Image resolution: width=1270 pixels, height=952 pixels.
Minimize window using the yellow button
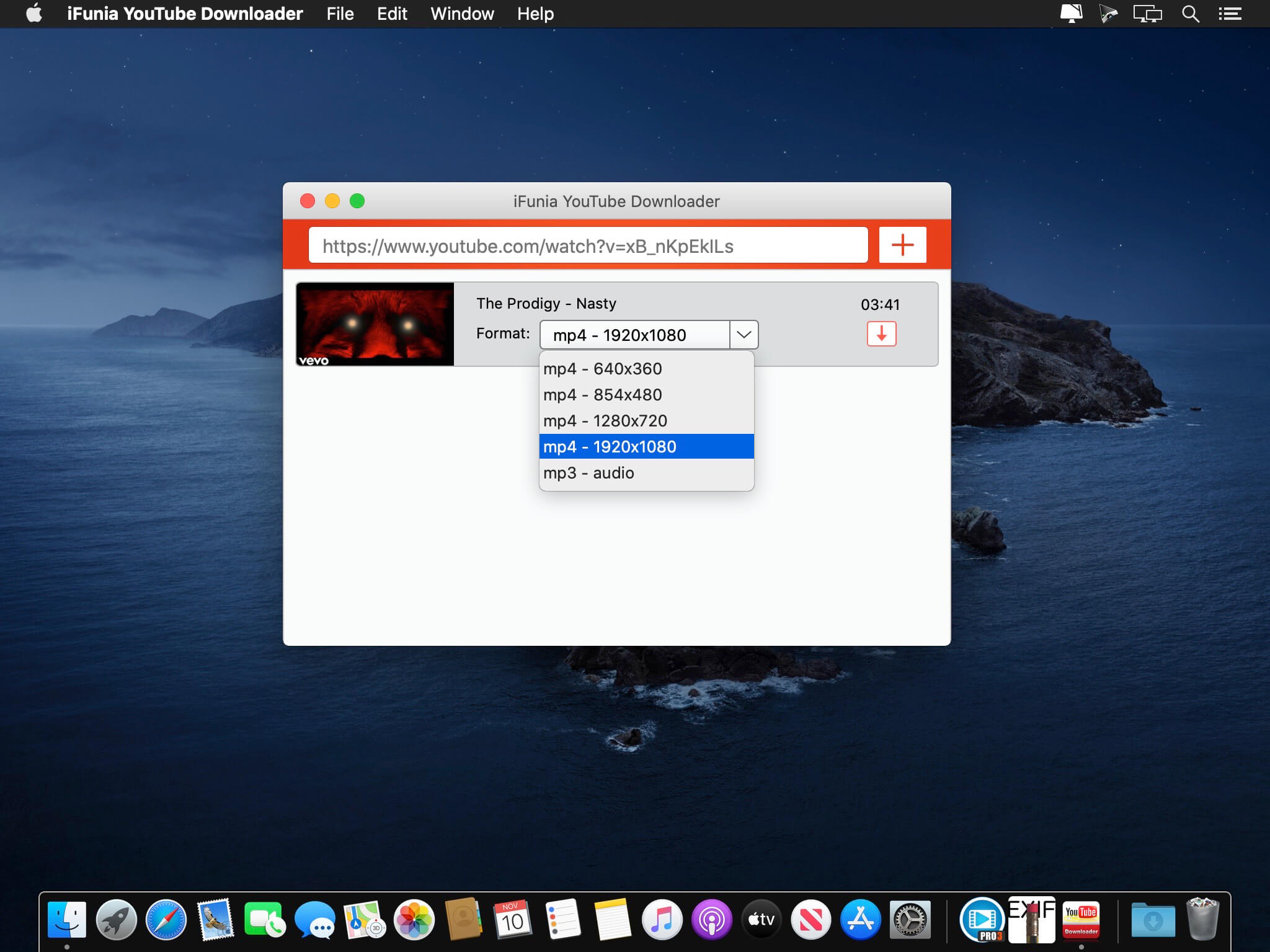(332, 201)
